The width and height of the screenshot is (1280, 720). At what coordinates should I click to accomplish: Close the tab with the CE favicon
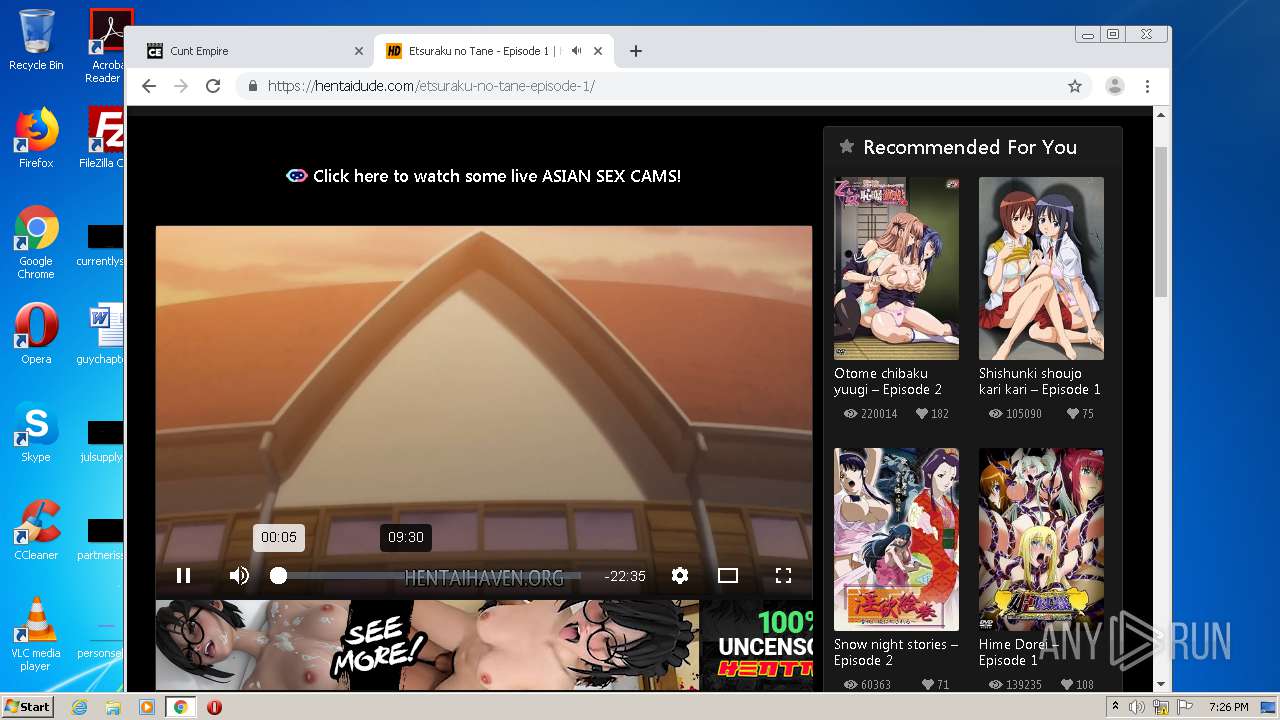(x=359, y=51)
